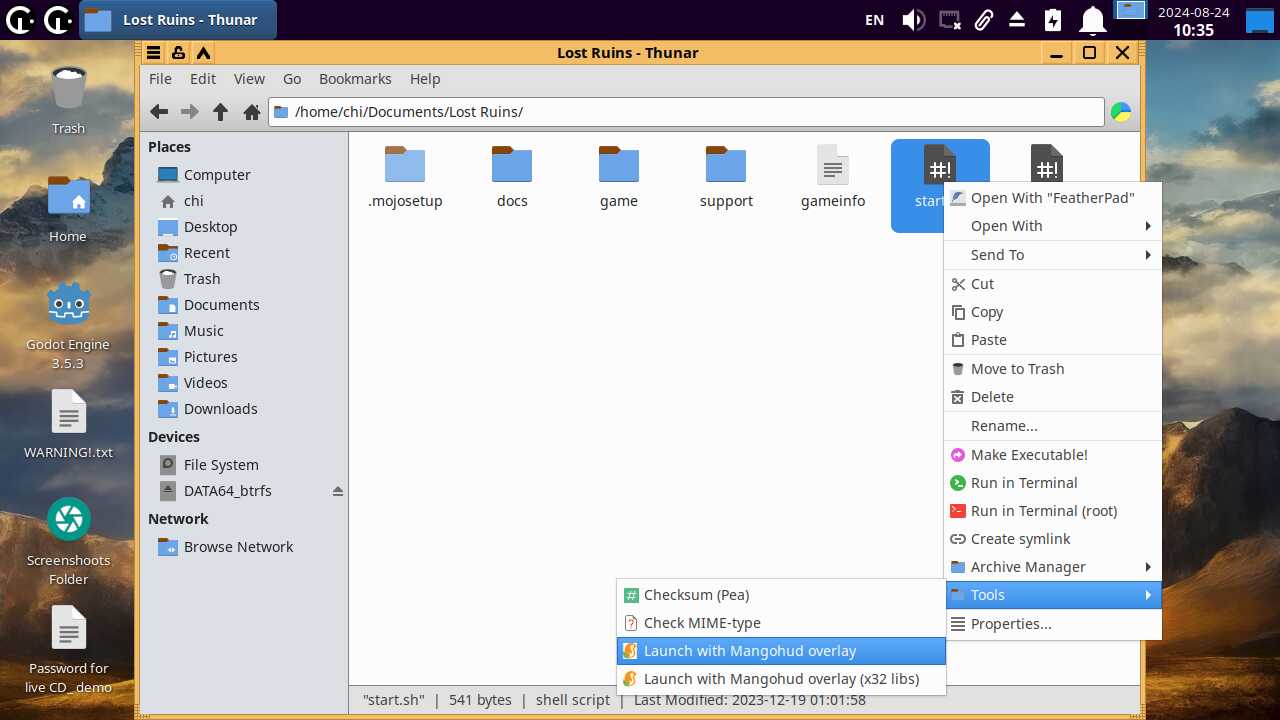Open the eject removable media tray icon
Screen dimensions: 1280x720
point(1017,20)
